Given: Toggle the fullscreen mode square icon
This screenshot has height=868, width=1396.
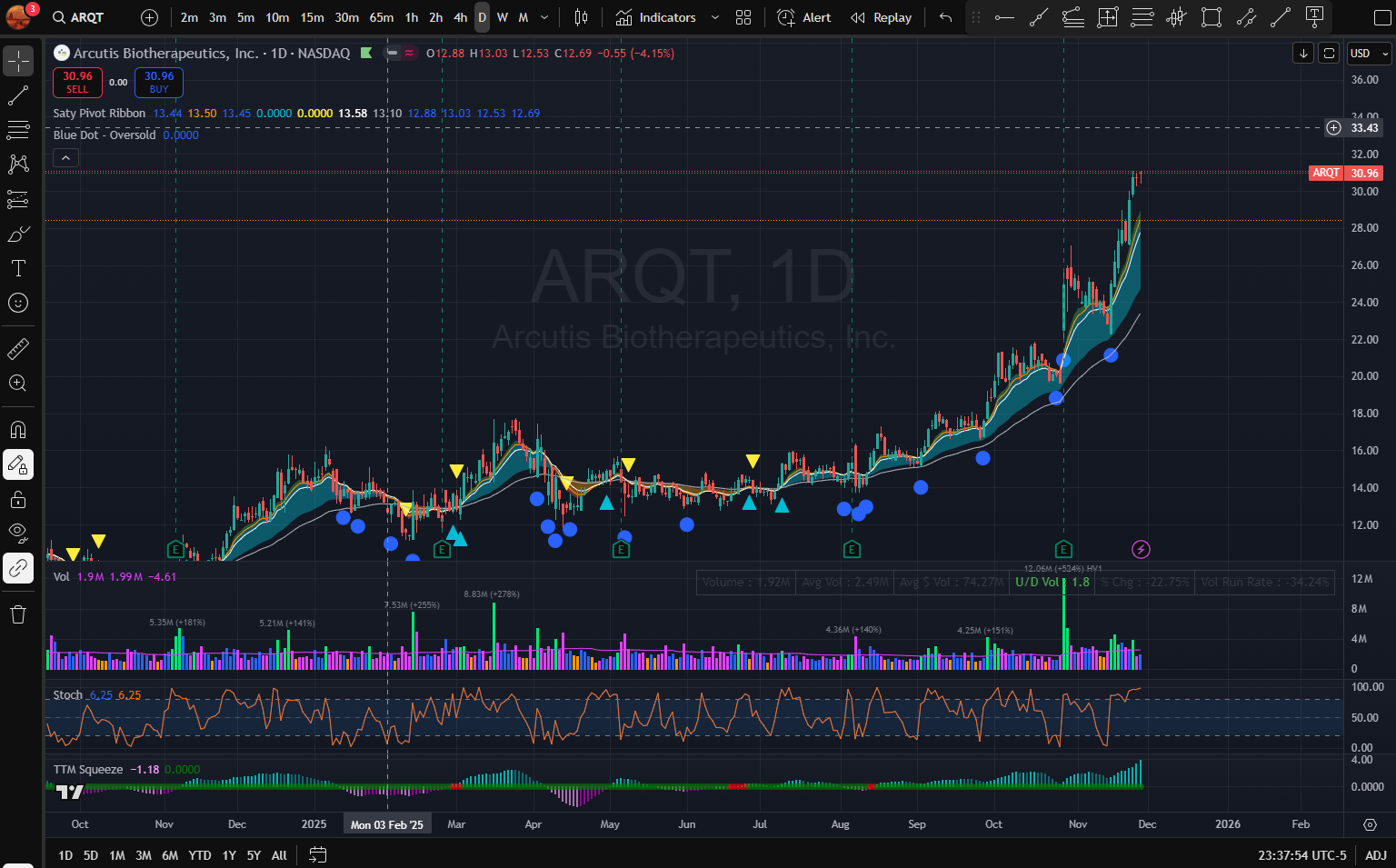Looking at the screenshot, I should pos(1381,17).
